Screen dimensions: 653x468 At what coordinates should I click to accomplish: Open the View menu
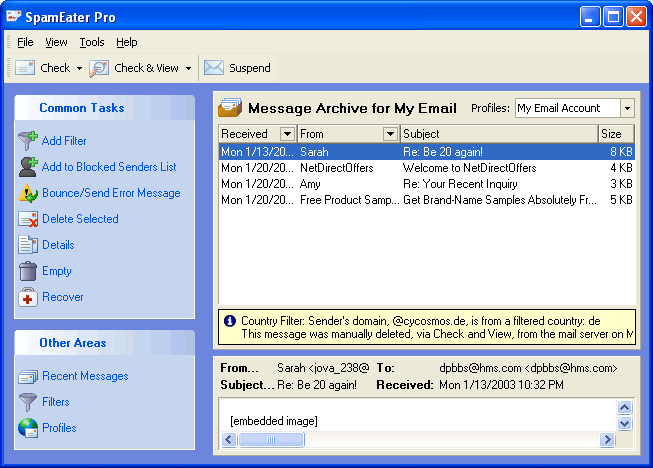pyautogui.click(x=56, y=42)
